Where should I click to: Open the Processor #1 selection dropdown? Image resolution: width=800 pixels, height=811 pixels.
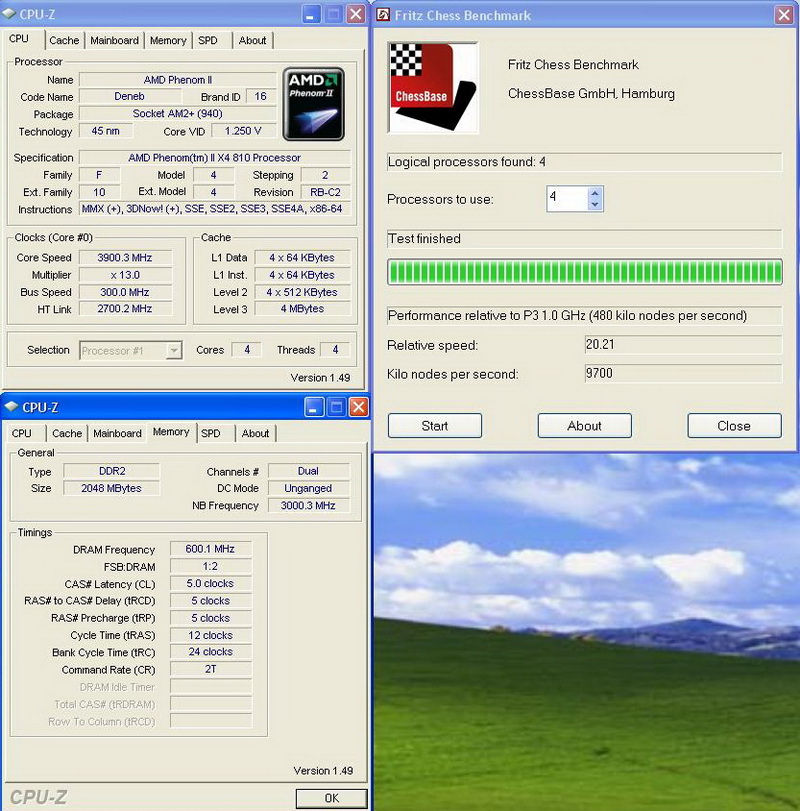click(174, 350)
